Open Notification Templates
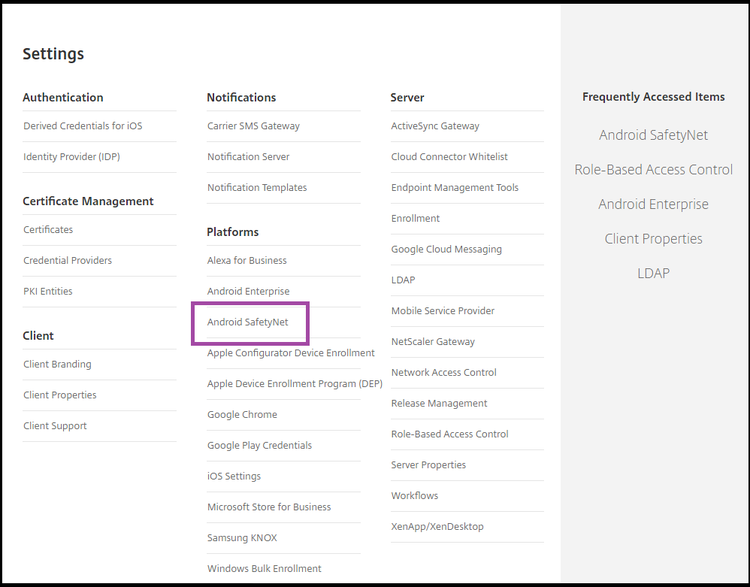 [x=257, y=188]
